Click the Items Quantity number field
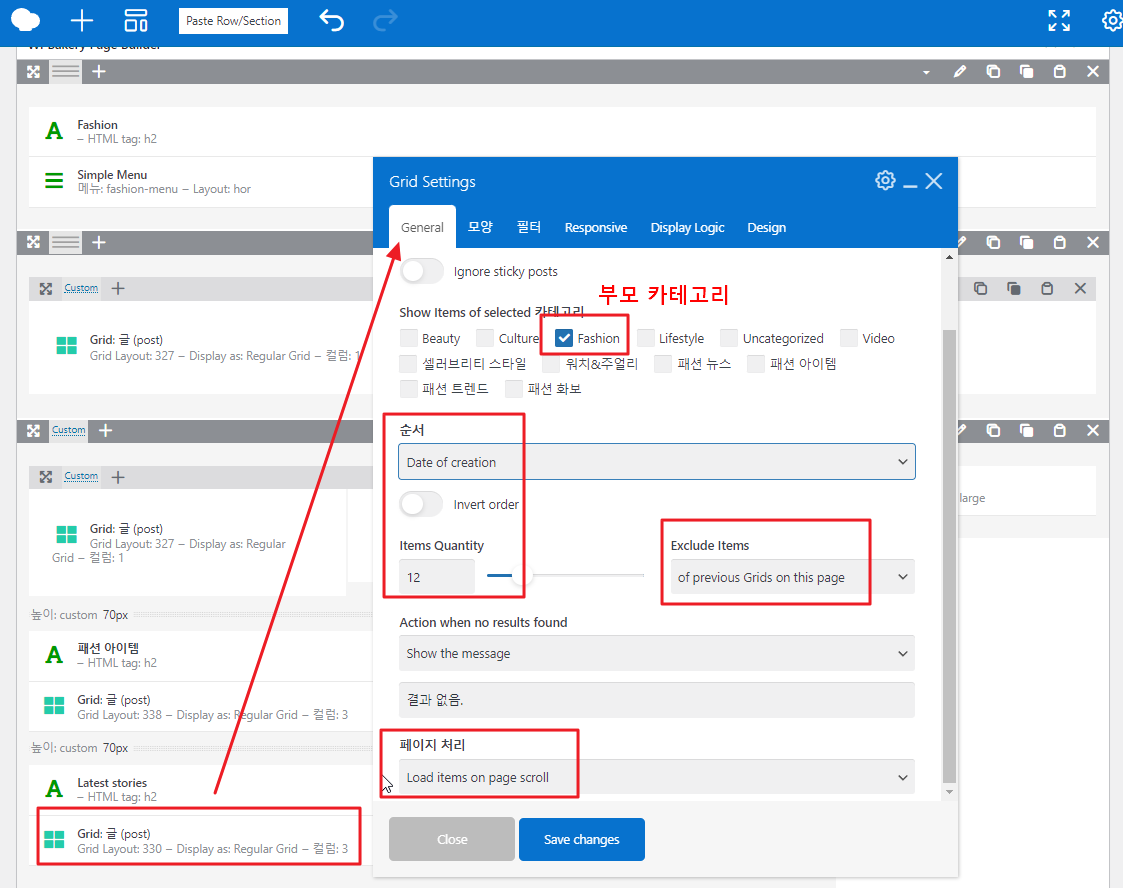The height and width of the screenshot is (888, 1123). 437,577
